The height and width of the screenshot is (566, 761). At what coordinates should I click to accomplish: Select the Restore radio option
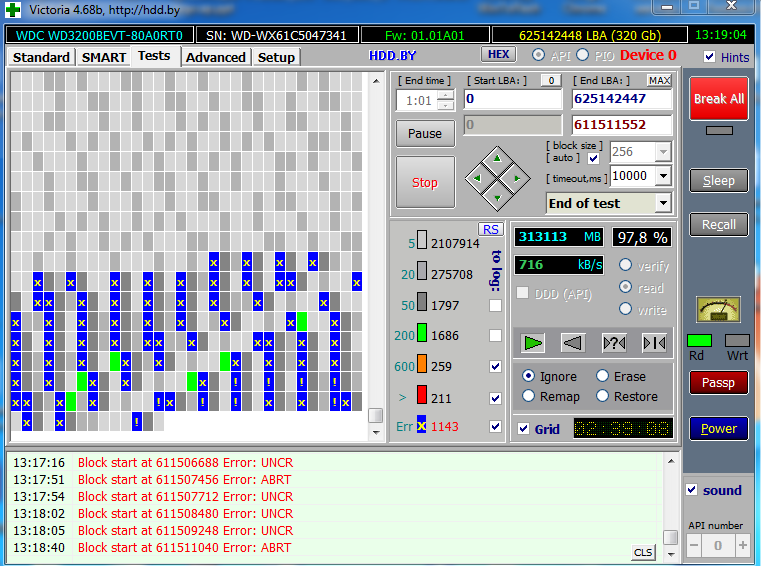[602, 396]
